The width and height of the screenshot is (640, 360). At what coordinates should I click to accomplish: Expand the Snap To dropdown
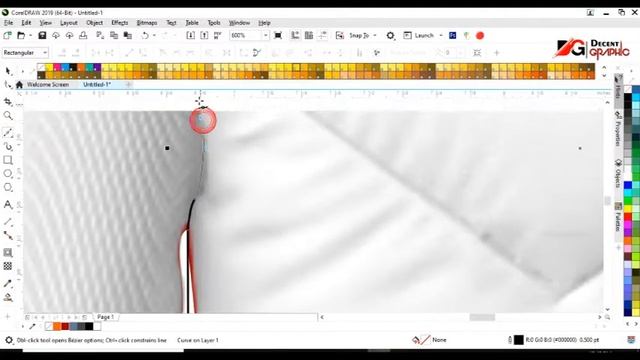point(375,36)
